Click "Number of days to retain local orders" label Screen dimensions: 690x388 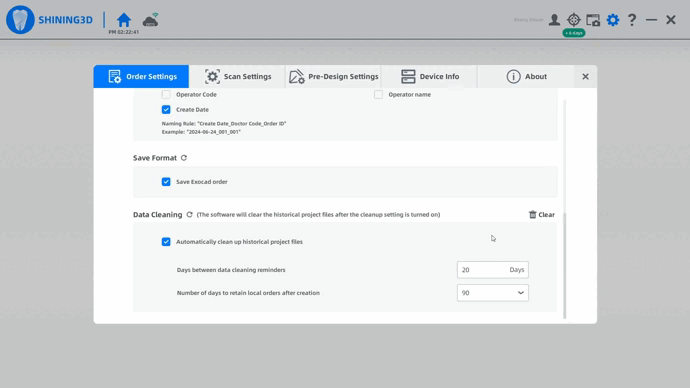pyautogui.click(x=248, y=293)
